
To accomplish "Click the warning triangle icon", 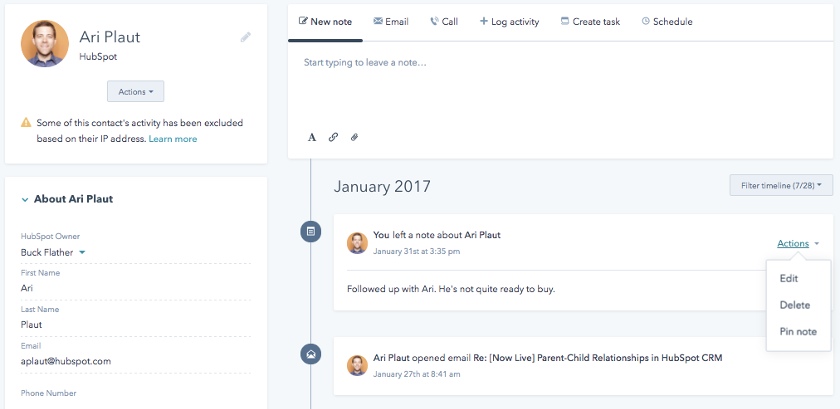I will (x=26, y=123).
